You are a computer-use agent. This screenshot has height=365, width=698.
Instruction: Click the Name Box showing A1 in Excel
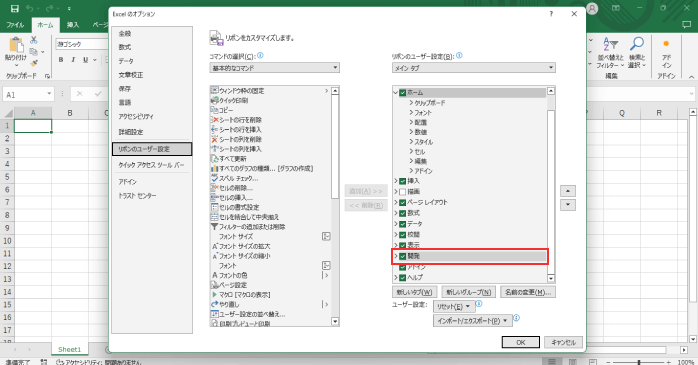(28, 94)
